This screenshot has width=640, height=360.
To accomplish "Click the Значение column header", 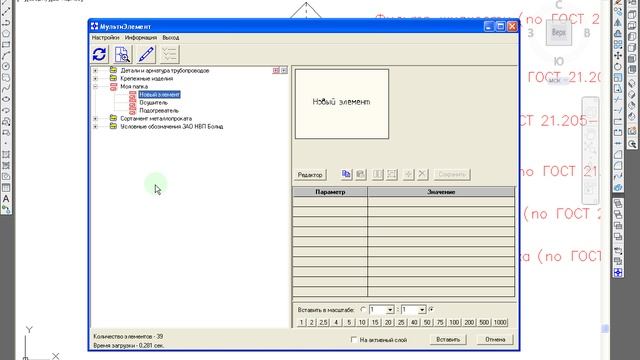I will pos(441,192).
